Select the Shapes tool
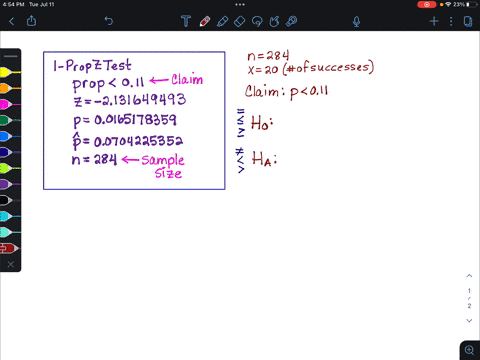480x360 pixels. (274, 21)
